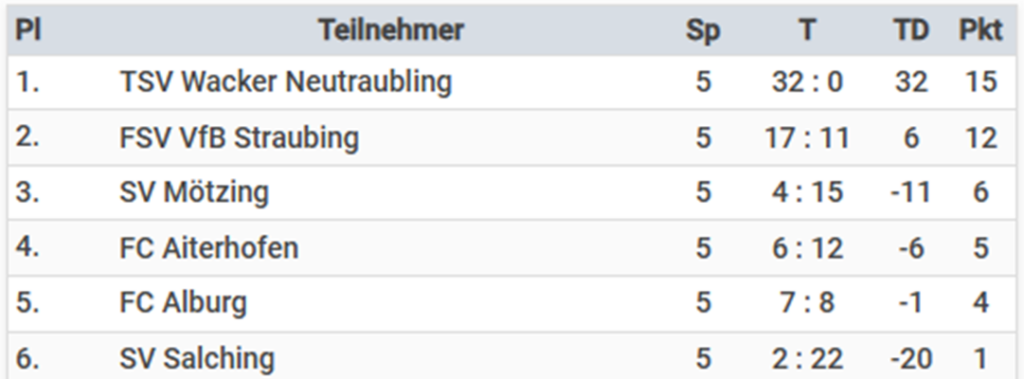
Task: Select the 17 : 11 goals cell
Action: click(808, 139)
